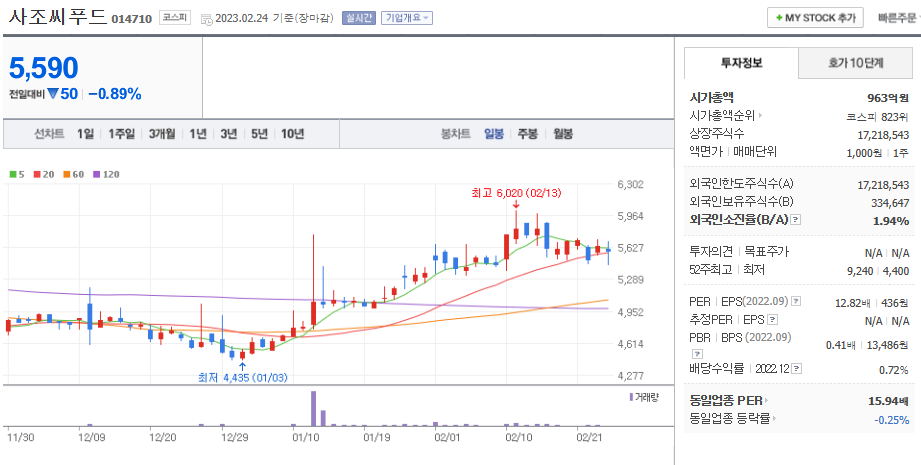Click the tallest volume bar near 01/10
921x465 pixels.
point(314,409)
